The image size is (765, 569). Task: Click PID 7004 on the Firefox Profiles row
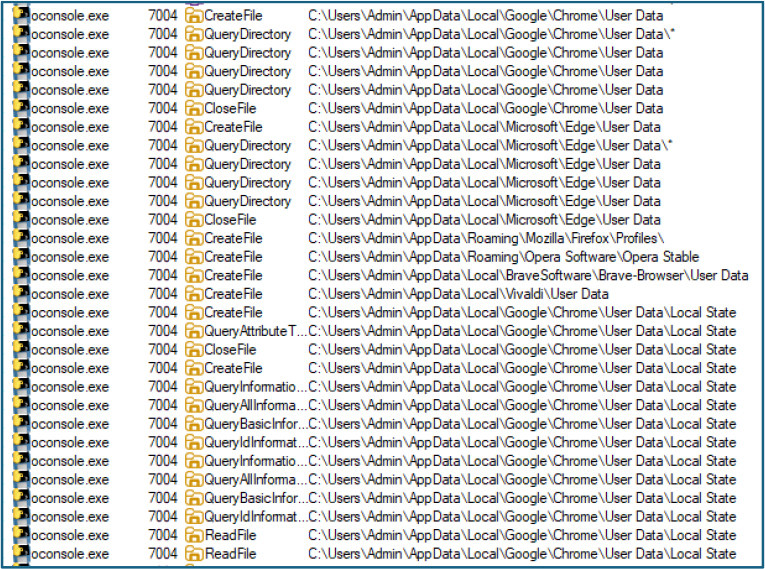coord(163,238)
